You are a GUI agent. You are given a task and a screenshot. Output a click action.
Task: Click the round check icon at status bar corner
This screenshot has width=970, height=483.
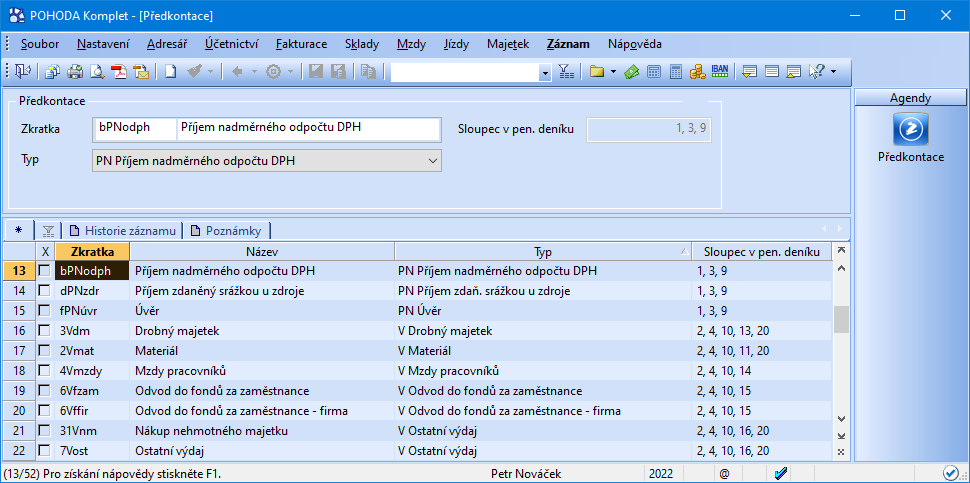click(x=950, y=473)
